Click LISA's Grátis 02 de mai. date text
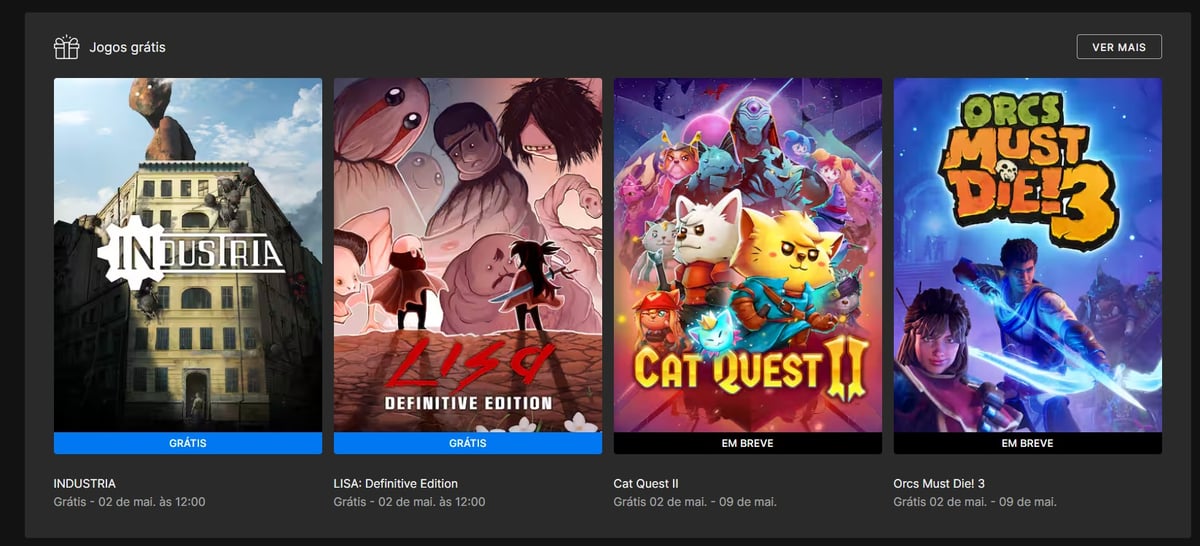1200x546 pixels. 410,502
